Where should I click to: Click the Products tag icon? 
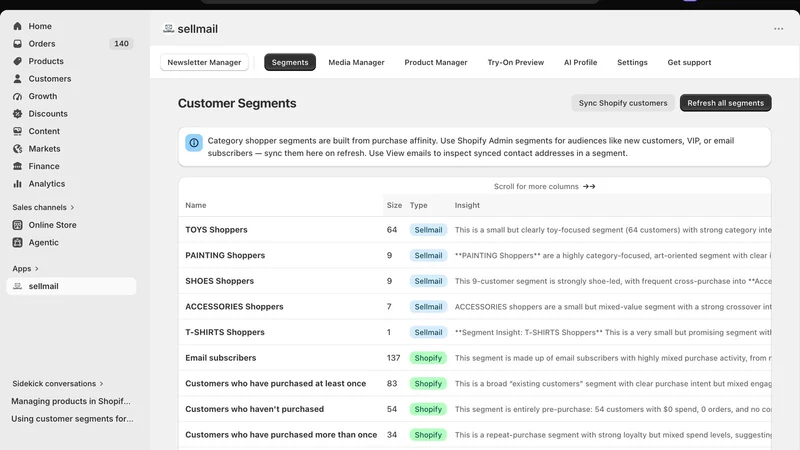[17, 61]
